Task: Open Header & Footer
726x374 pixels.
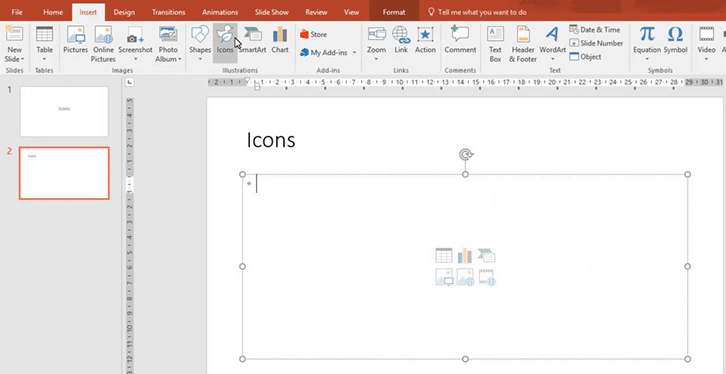Action: coord(523,44)
